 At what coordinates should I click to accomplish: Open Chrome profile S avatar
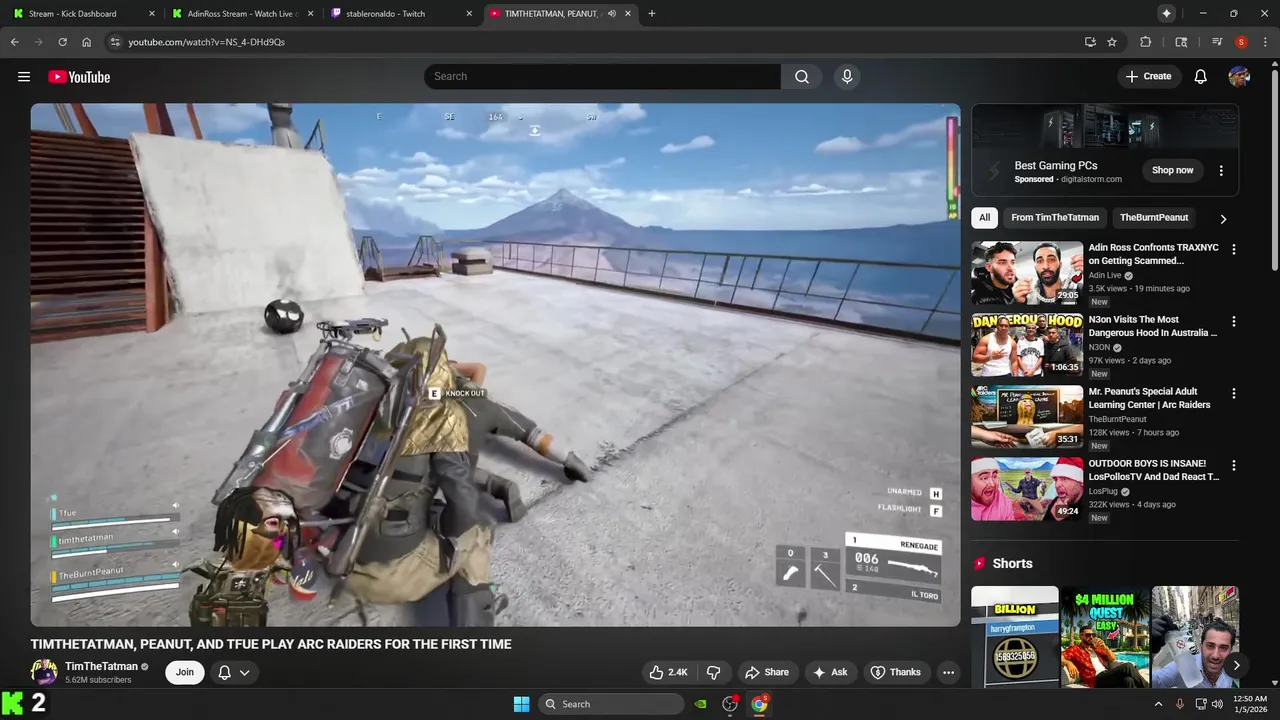point(1241,42)
